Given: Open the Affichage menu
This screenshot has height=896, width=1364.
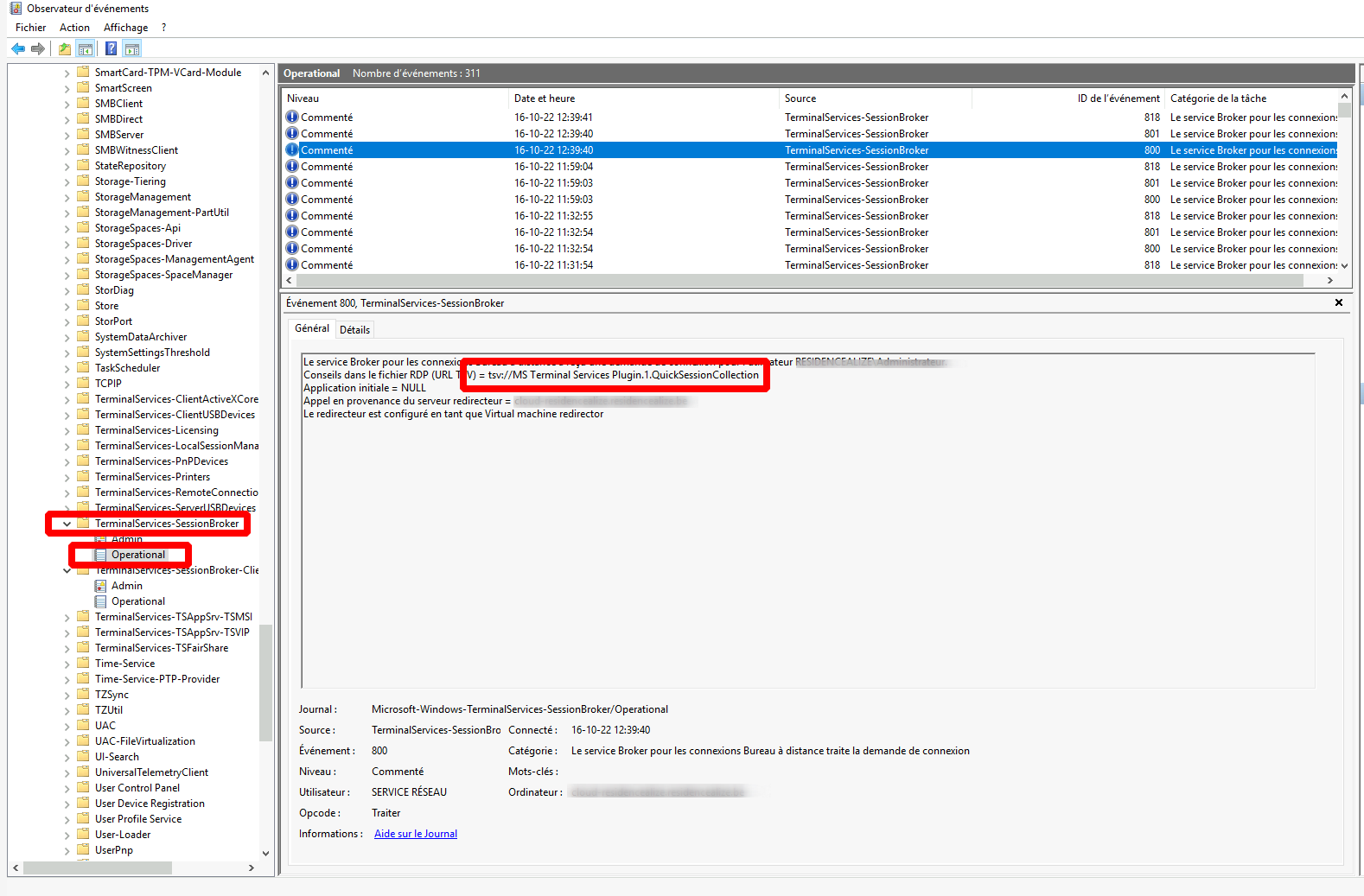Looking at the screenshot, I should pos(125,28).
